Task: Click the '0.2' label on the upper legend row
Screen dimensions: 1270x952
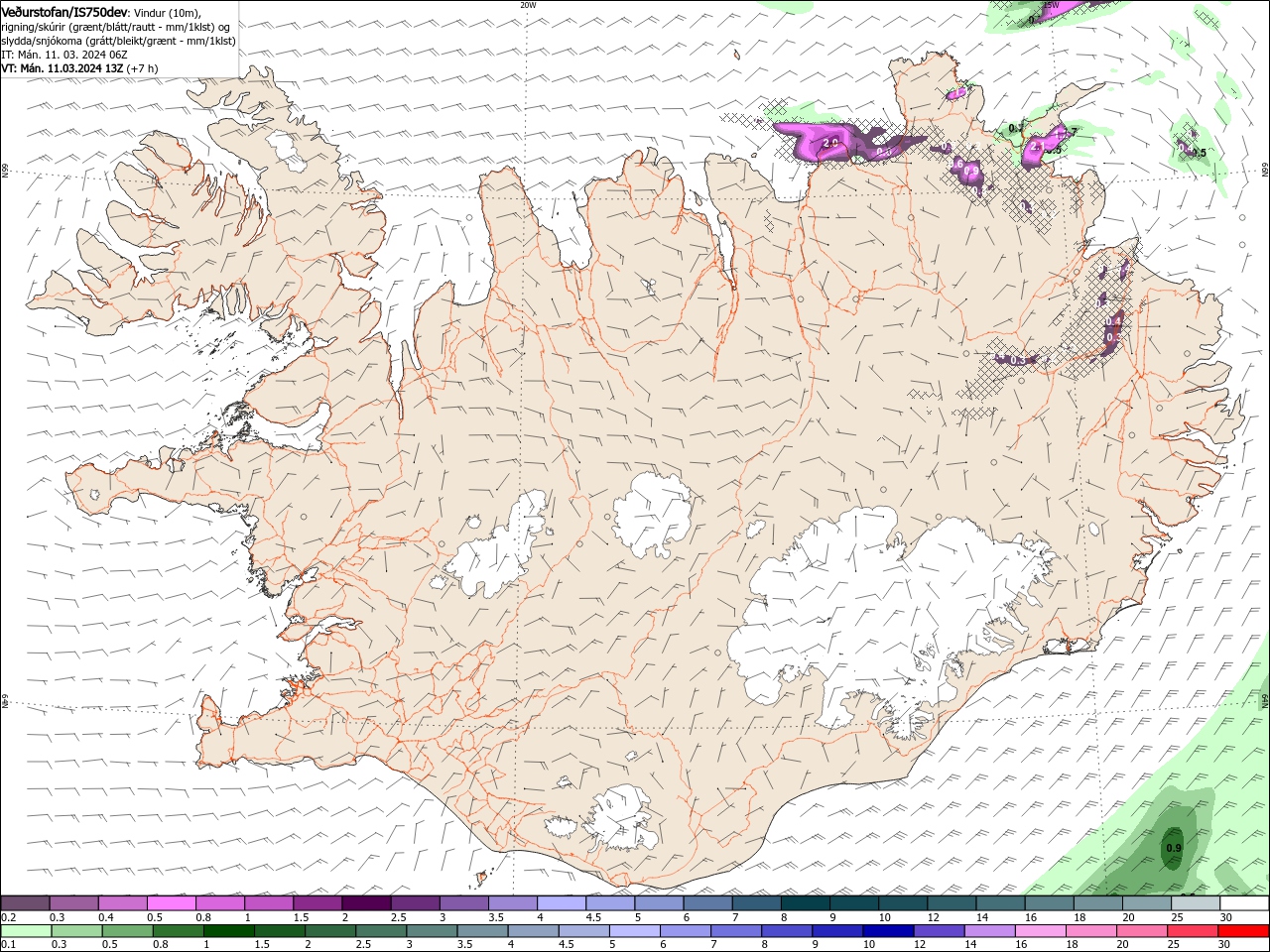Action: click(8, 917)
